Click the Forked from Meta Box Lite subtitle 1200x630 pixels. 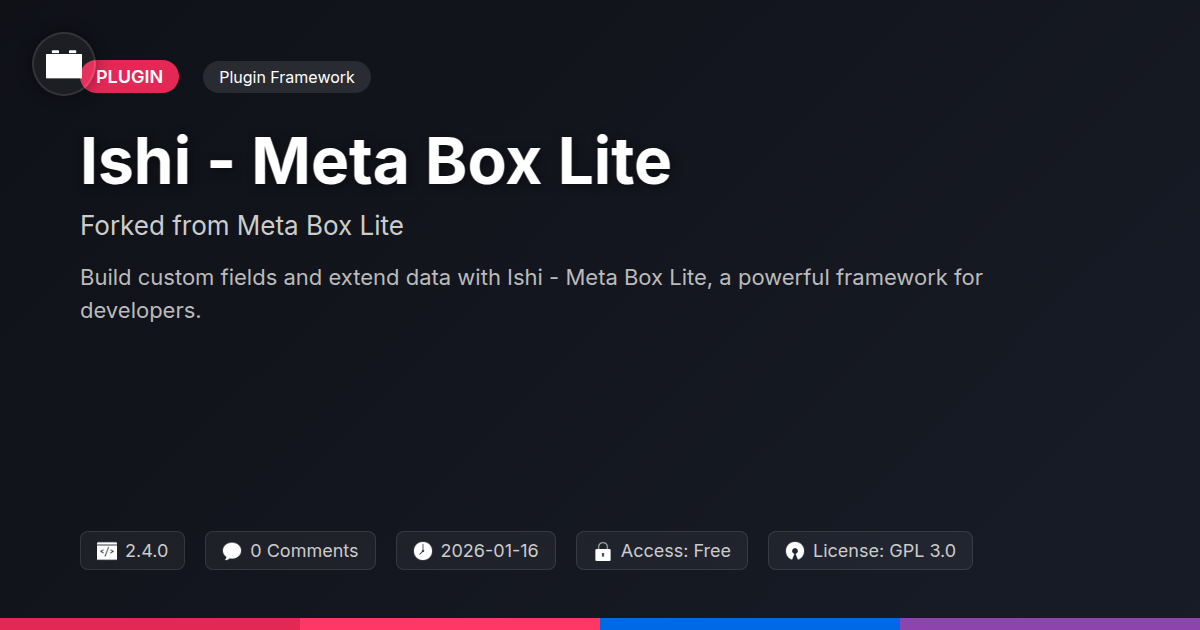coord(242,226)
